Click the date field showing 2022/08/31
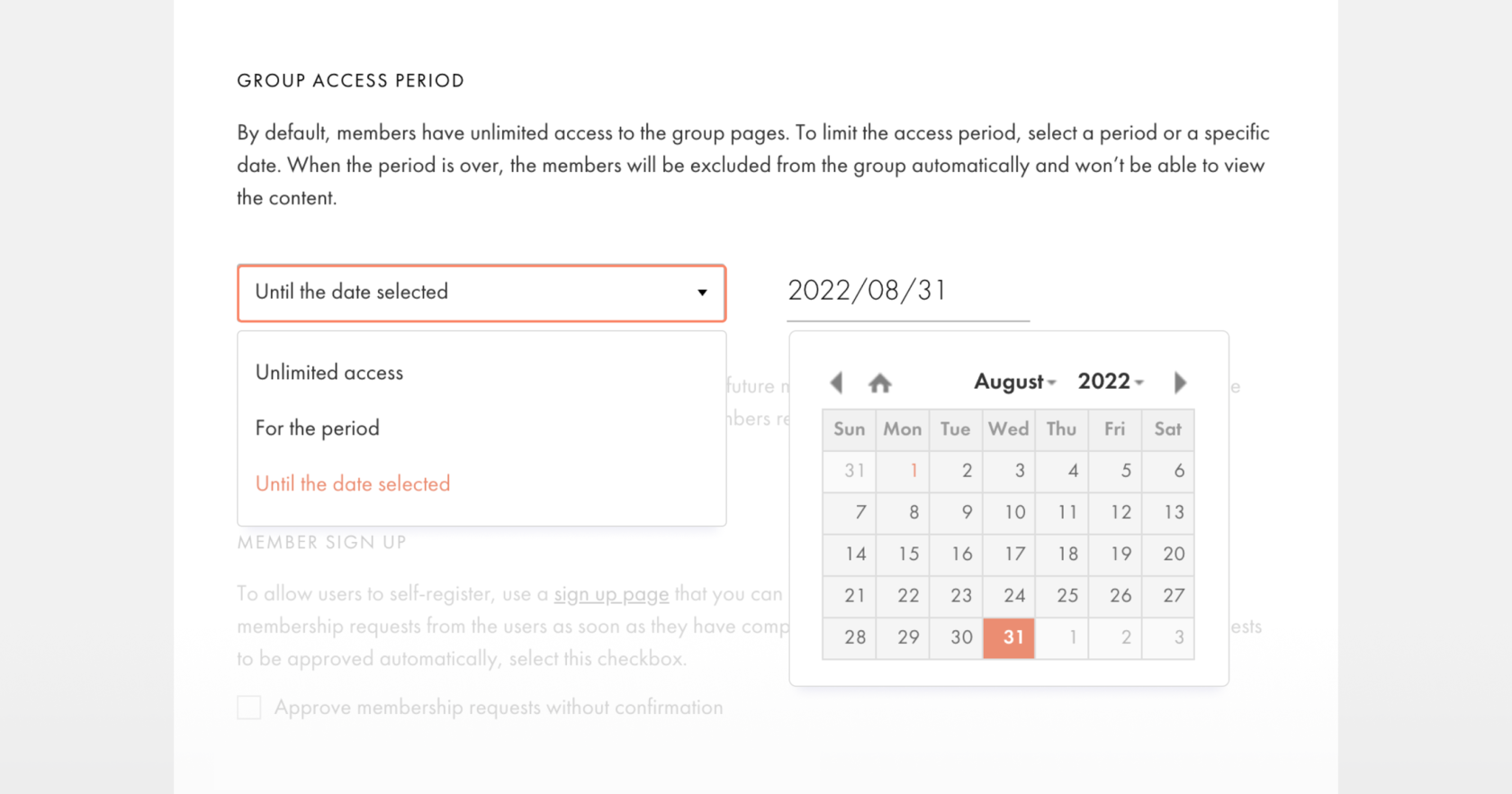Screen dimensions: 1512x794 pos(908,291)
